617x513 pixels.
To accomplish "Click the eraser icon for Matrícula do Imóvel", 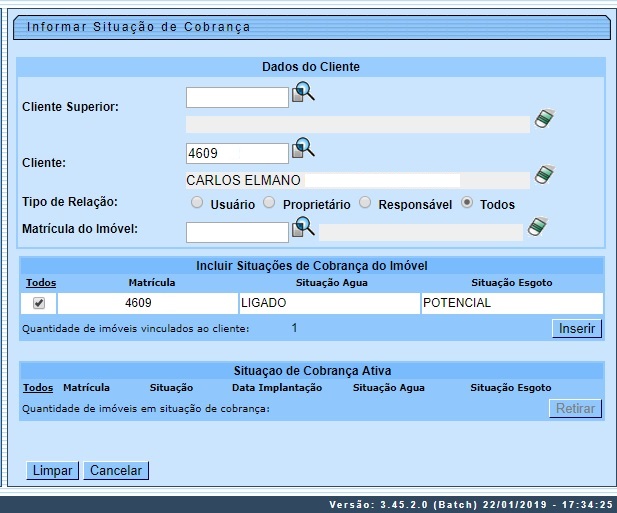I will 538,227.
